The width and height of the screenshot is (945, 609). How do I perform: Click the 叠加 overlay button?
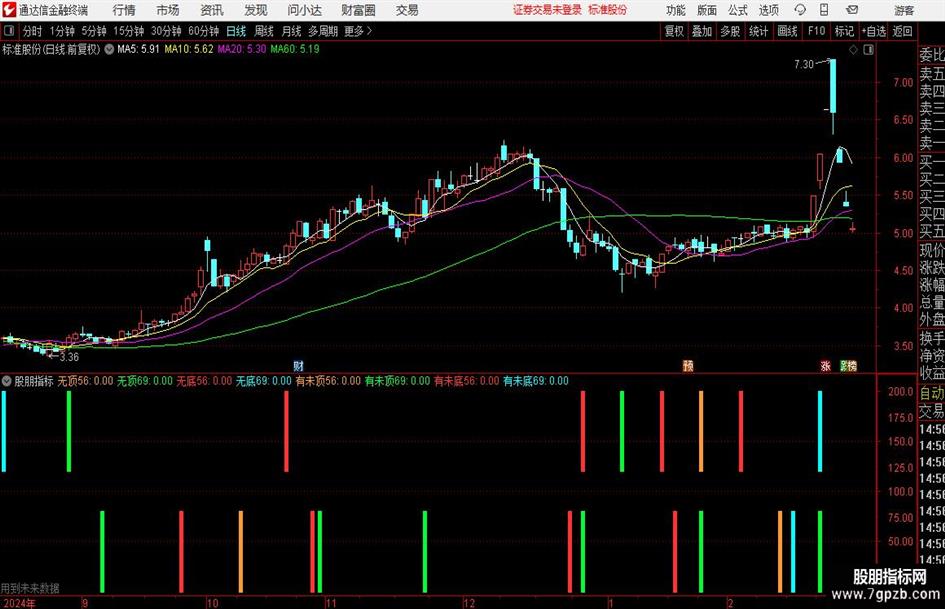tap(702, 31)
